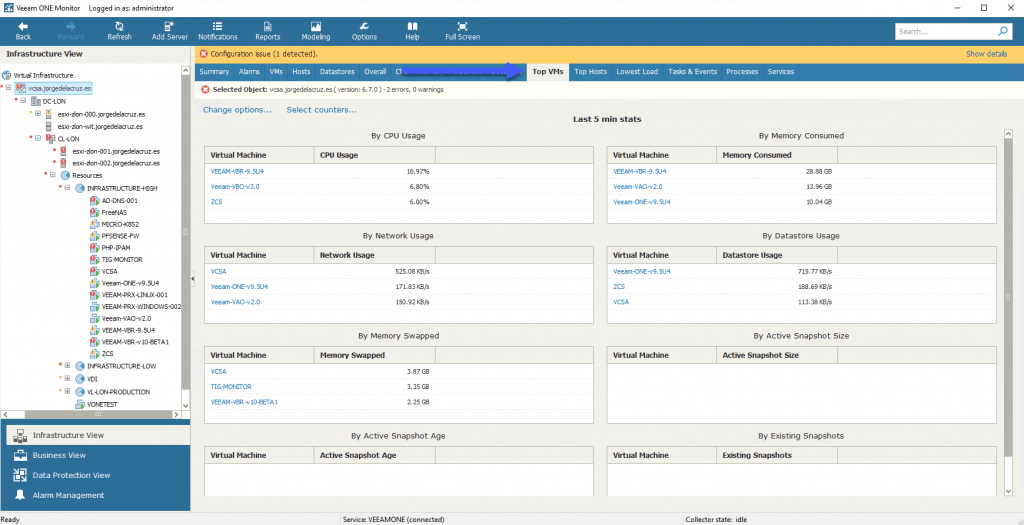Click the DC-LON datacenter icon
This screenshot has height=525, width=1024.
coord(37,101)
